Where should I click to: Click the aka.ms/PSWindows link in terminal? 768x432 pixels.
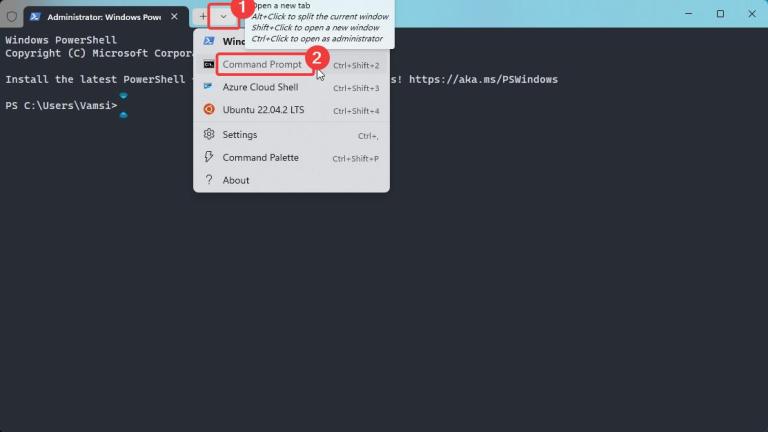(483, 79)
